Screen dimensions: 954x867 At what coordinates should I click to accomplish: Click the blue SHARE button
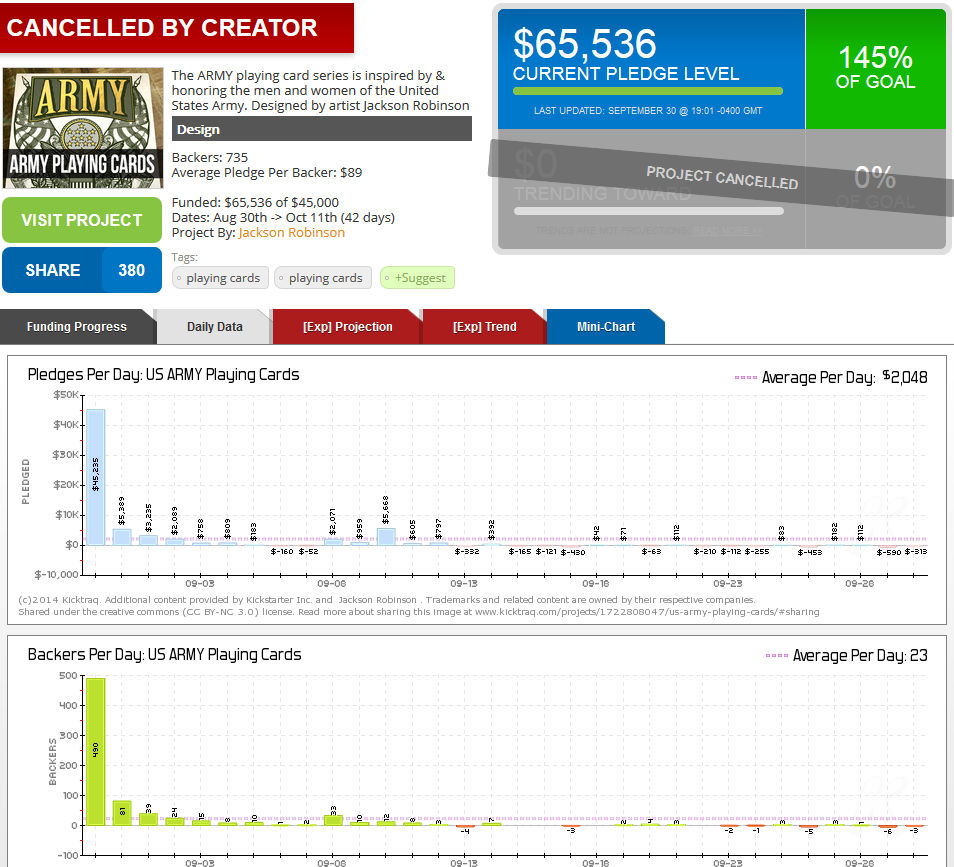(53, 270)
